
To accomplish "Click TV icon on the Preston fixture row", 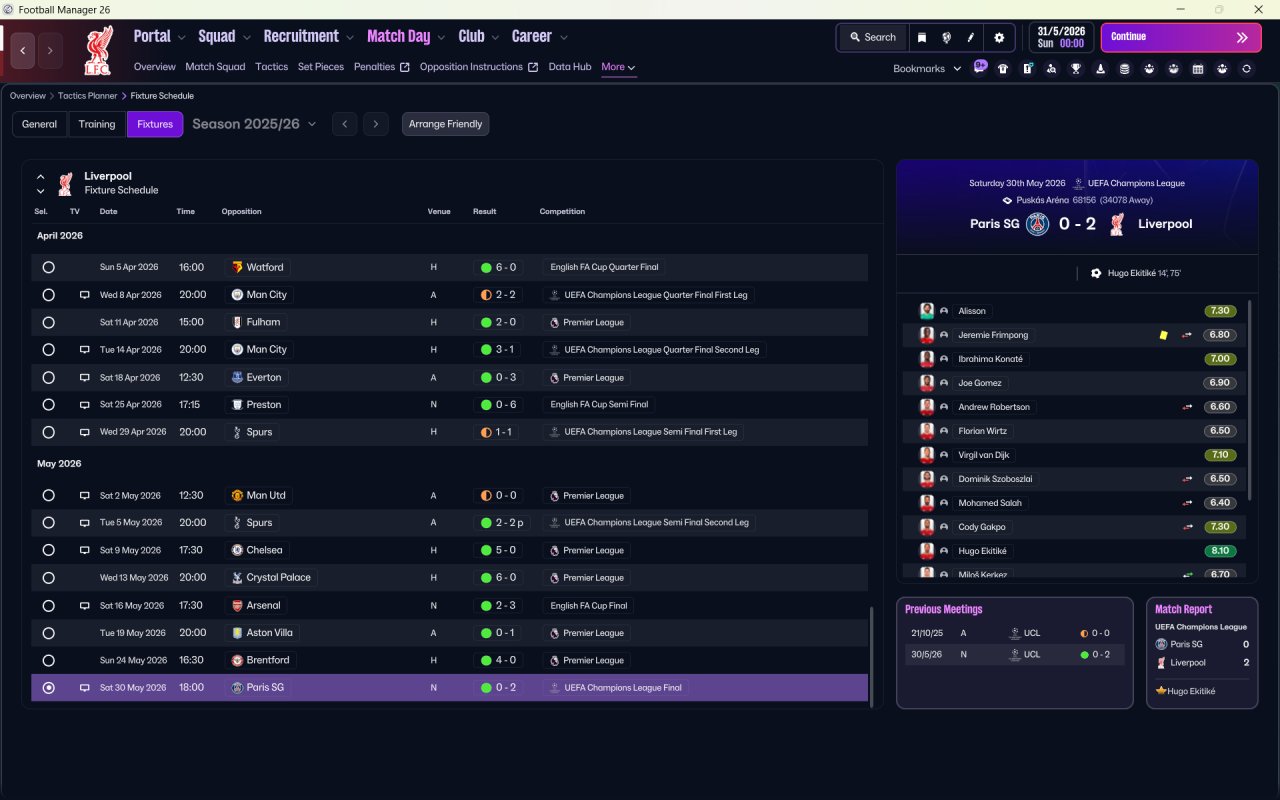I will 84,405.
